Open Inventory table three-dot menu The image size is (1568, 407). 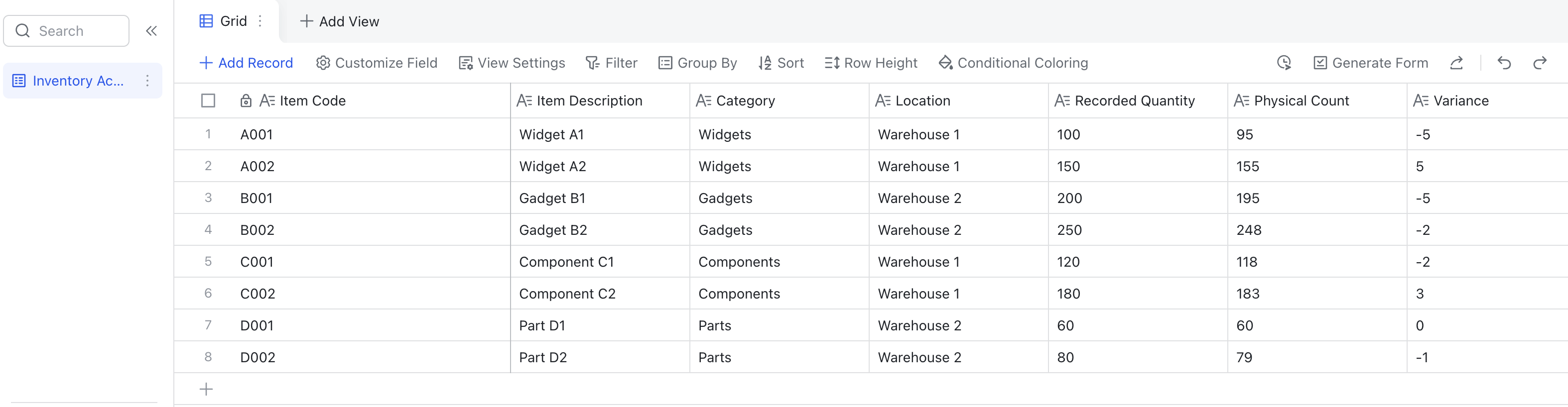[147, 81]
